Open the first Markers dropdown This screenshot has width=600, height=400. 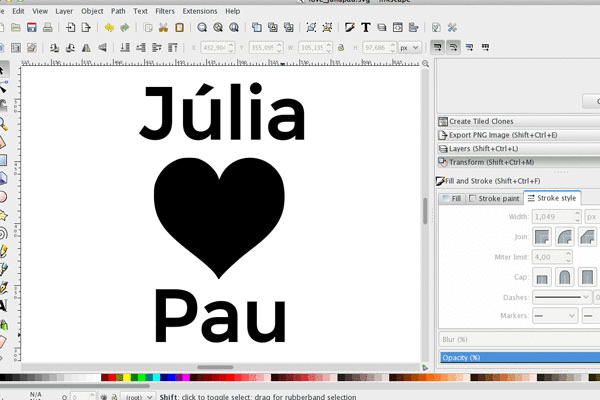[x=555, y=316]
